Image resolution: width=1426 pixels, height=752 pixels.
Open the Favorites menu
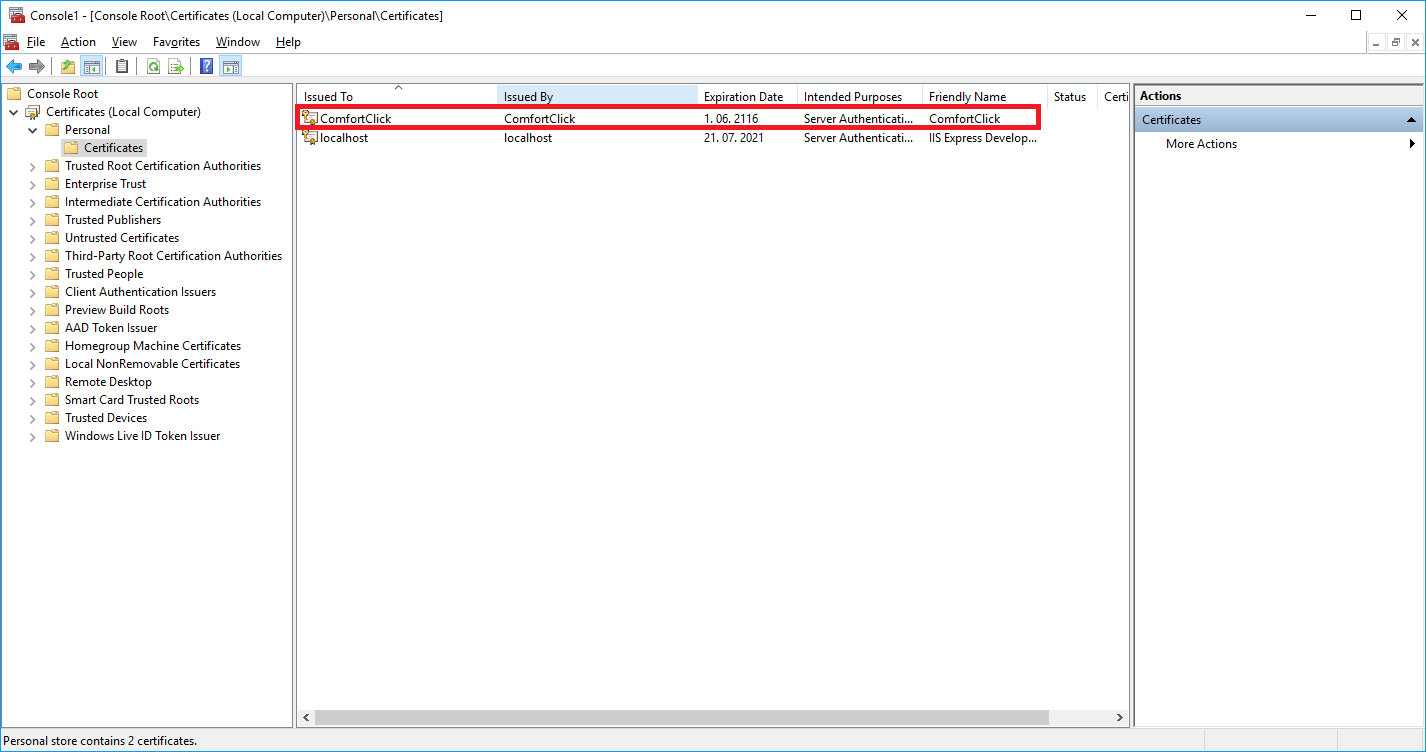176,42
